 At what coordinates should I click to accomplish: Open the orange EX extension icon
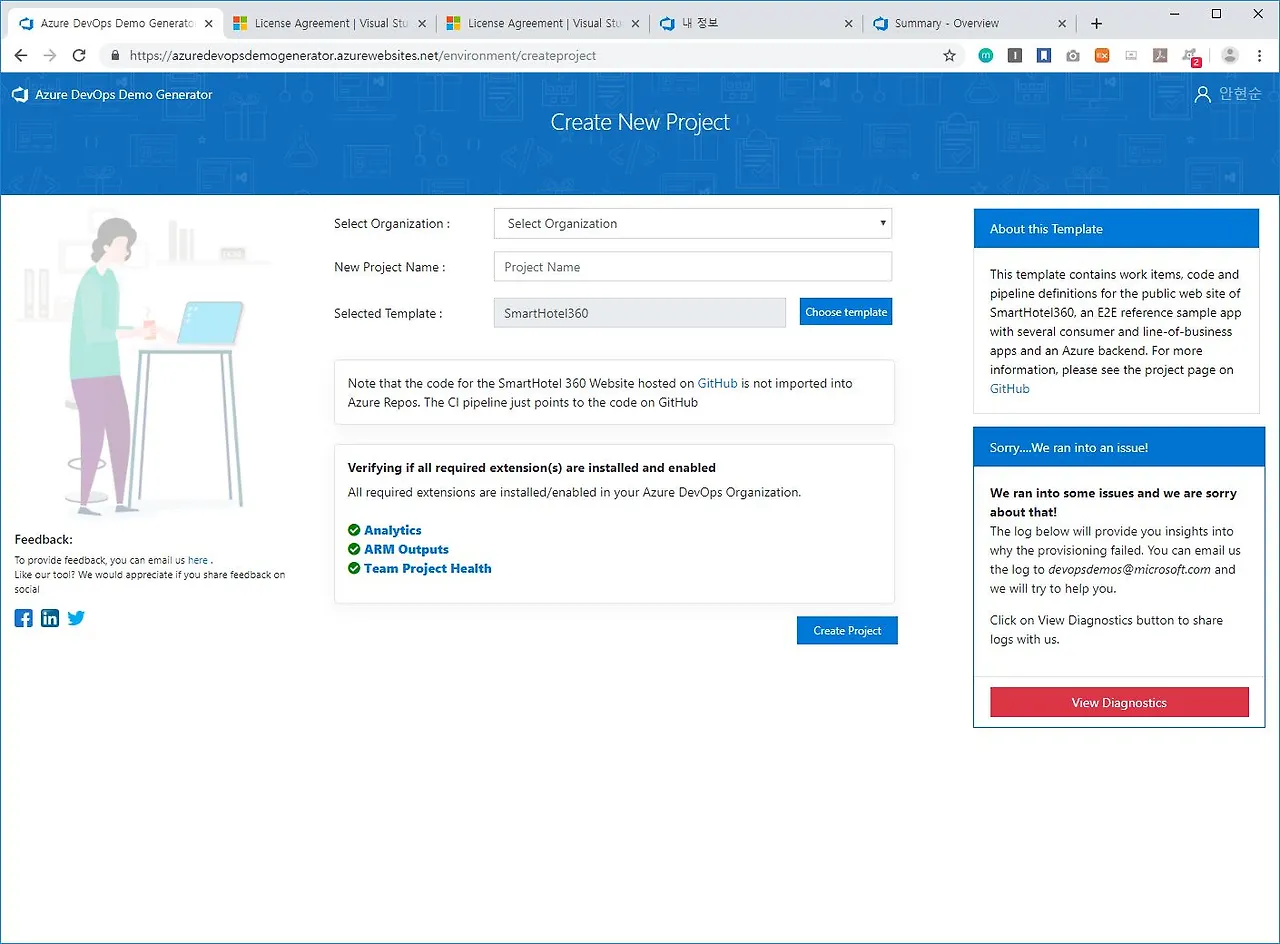(1102, 56)
